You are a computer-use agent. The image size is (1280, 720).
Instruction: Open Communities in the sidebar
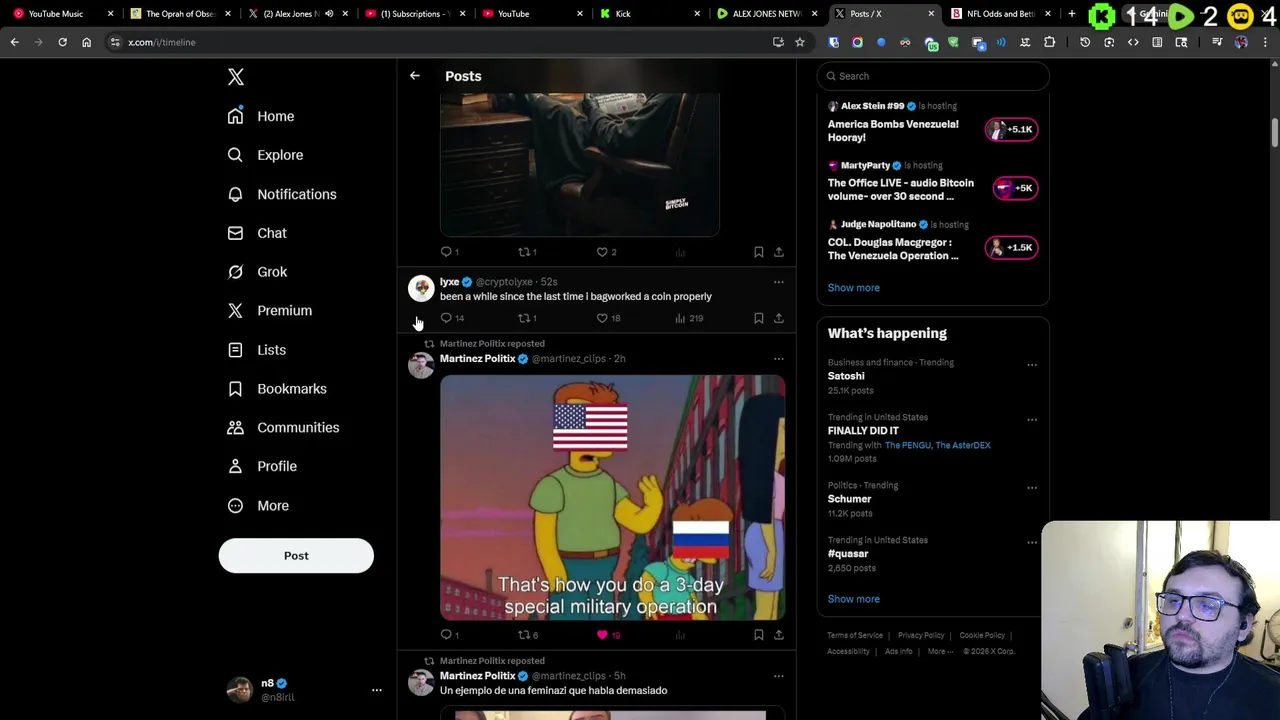[x=283, y=428]
